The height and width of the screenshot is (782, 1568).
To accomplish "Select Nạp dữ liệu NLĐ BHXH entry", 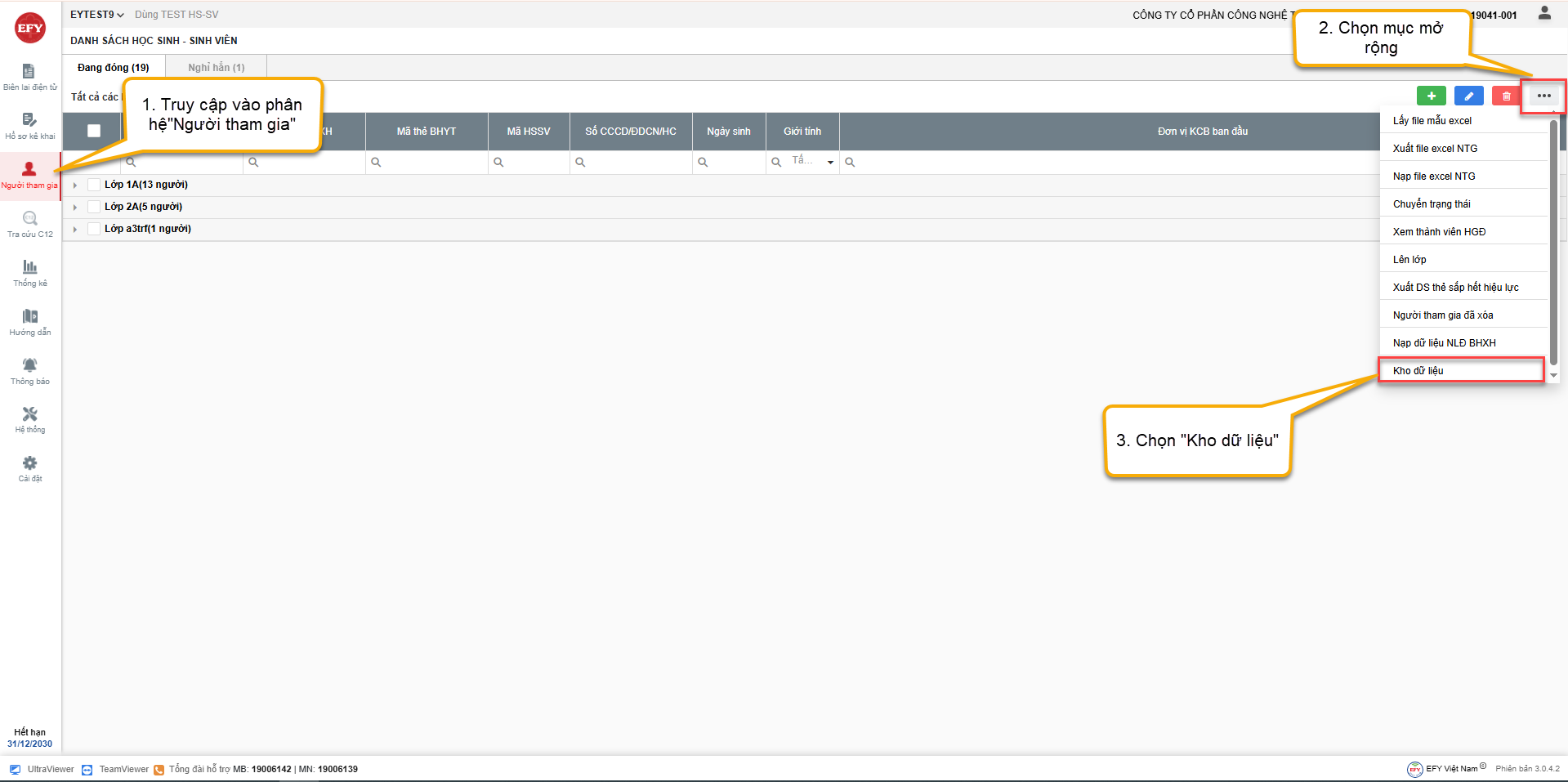I will click(1464, 343).
